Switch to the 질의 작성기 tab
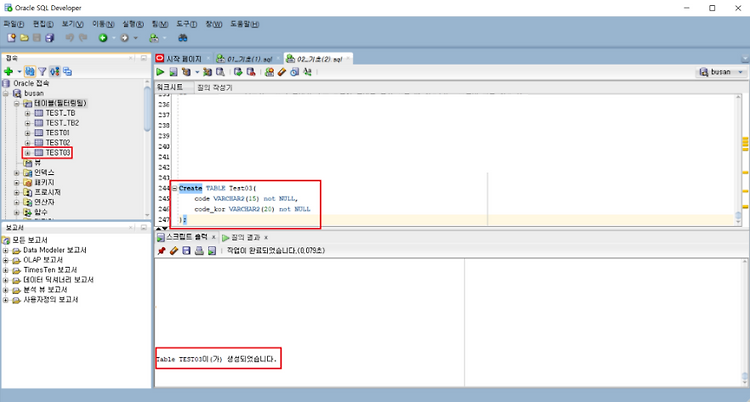The width and height of the screenshot is (750, 402). (x=215, y=88)
